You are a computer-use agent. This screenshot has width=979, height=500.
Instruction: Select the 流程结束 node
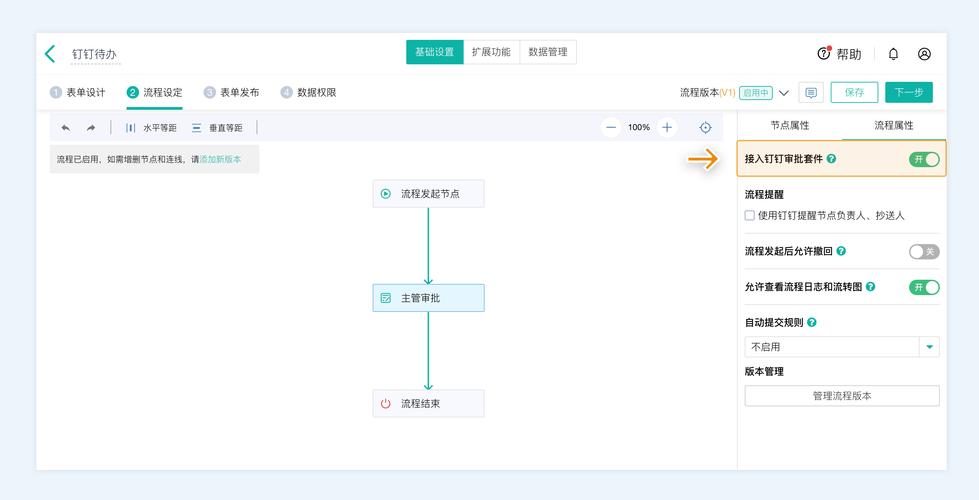click(x=428, y=403)
